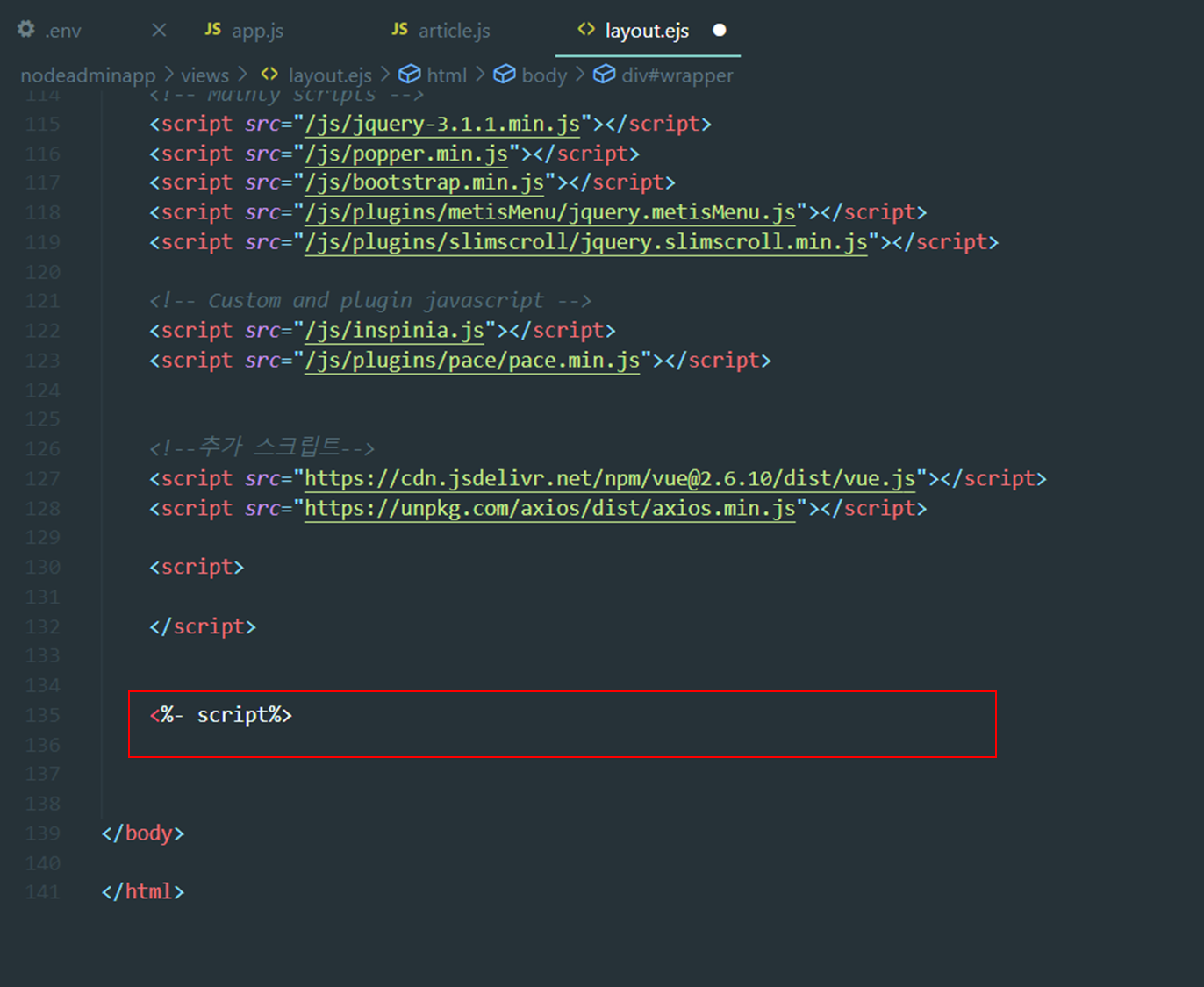
Task: Click the JS icon on article.js tab
Action: [399, 29]
